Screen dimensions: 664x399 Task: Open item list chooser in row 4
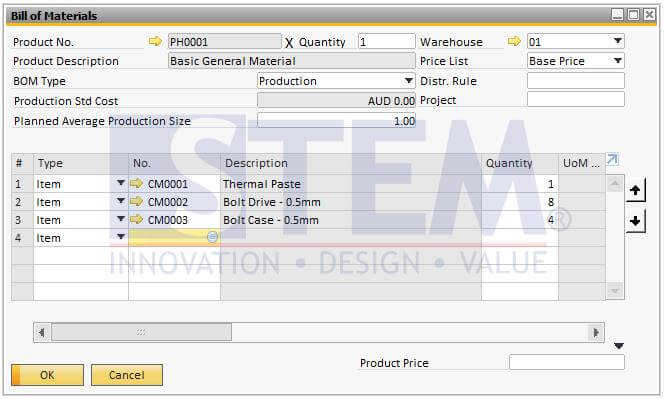coord(213,237)
